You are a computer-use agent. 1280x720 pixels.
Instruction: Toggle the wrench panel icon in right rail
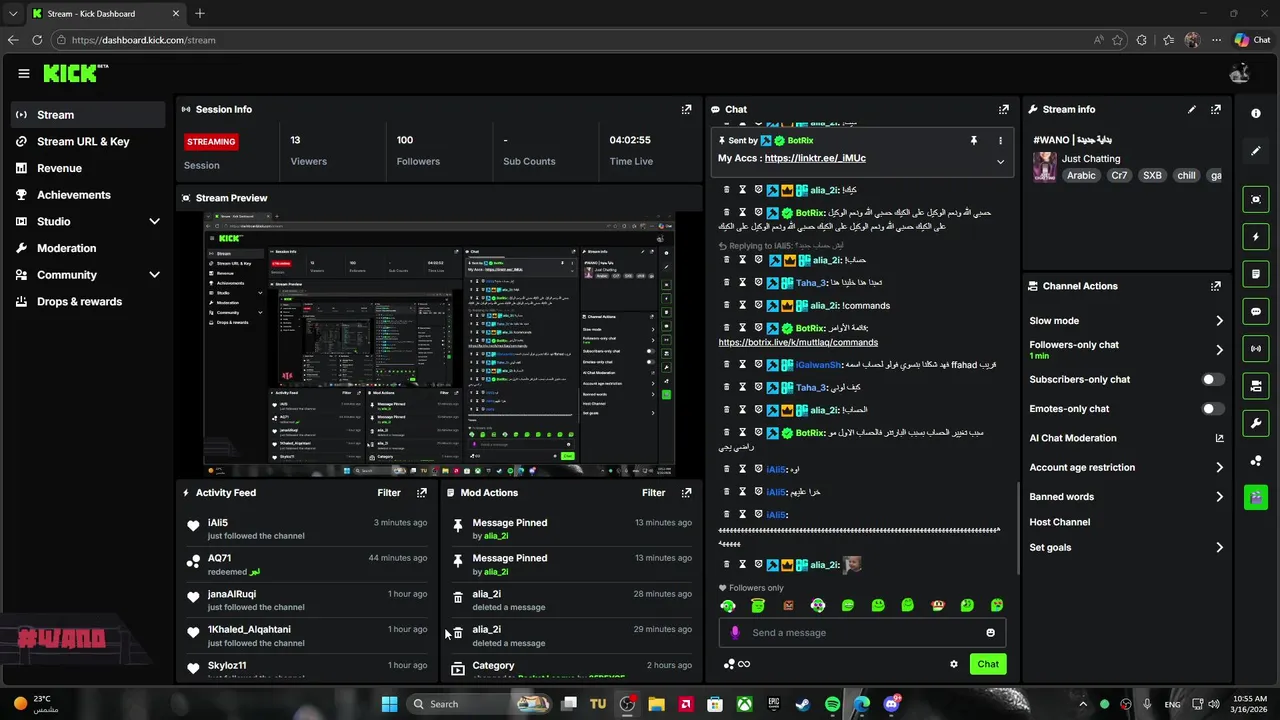coord(1256,423)
